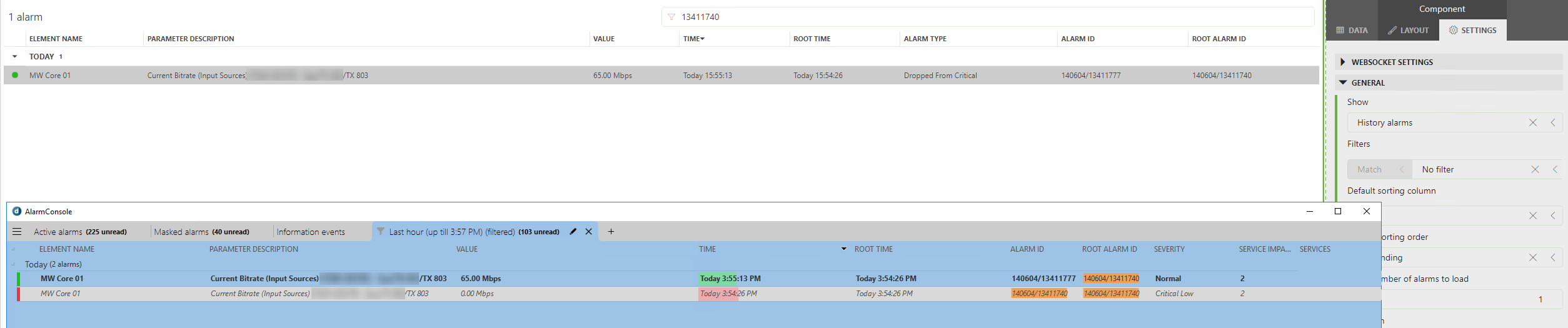
Task: Click the Normal severity cell
Action: [1168, 279]
